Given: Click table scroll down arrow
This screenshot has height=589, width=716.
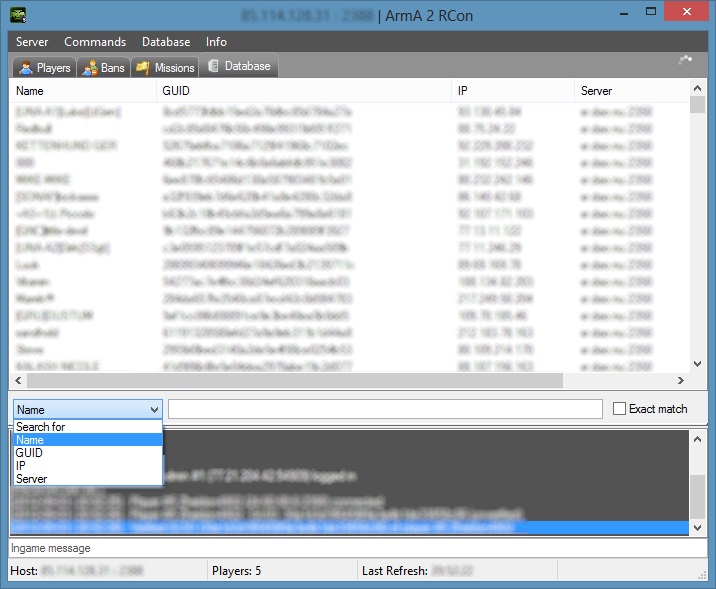Looking at the screenshot, I should pos(697,364).
